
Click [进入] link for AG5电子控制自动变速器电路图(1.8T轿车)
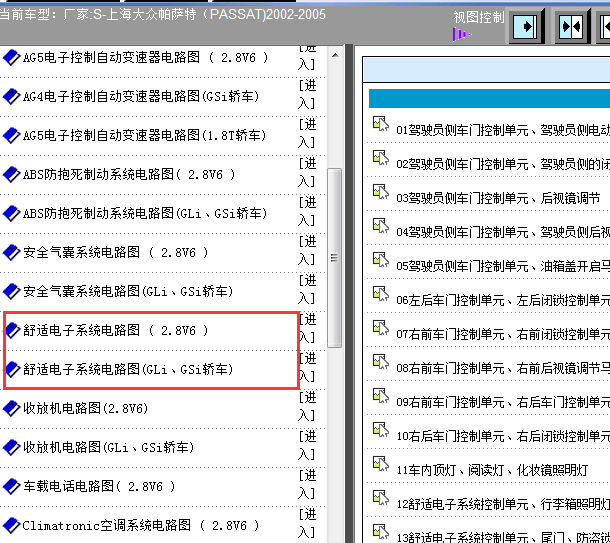tap(307, 133)
